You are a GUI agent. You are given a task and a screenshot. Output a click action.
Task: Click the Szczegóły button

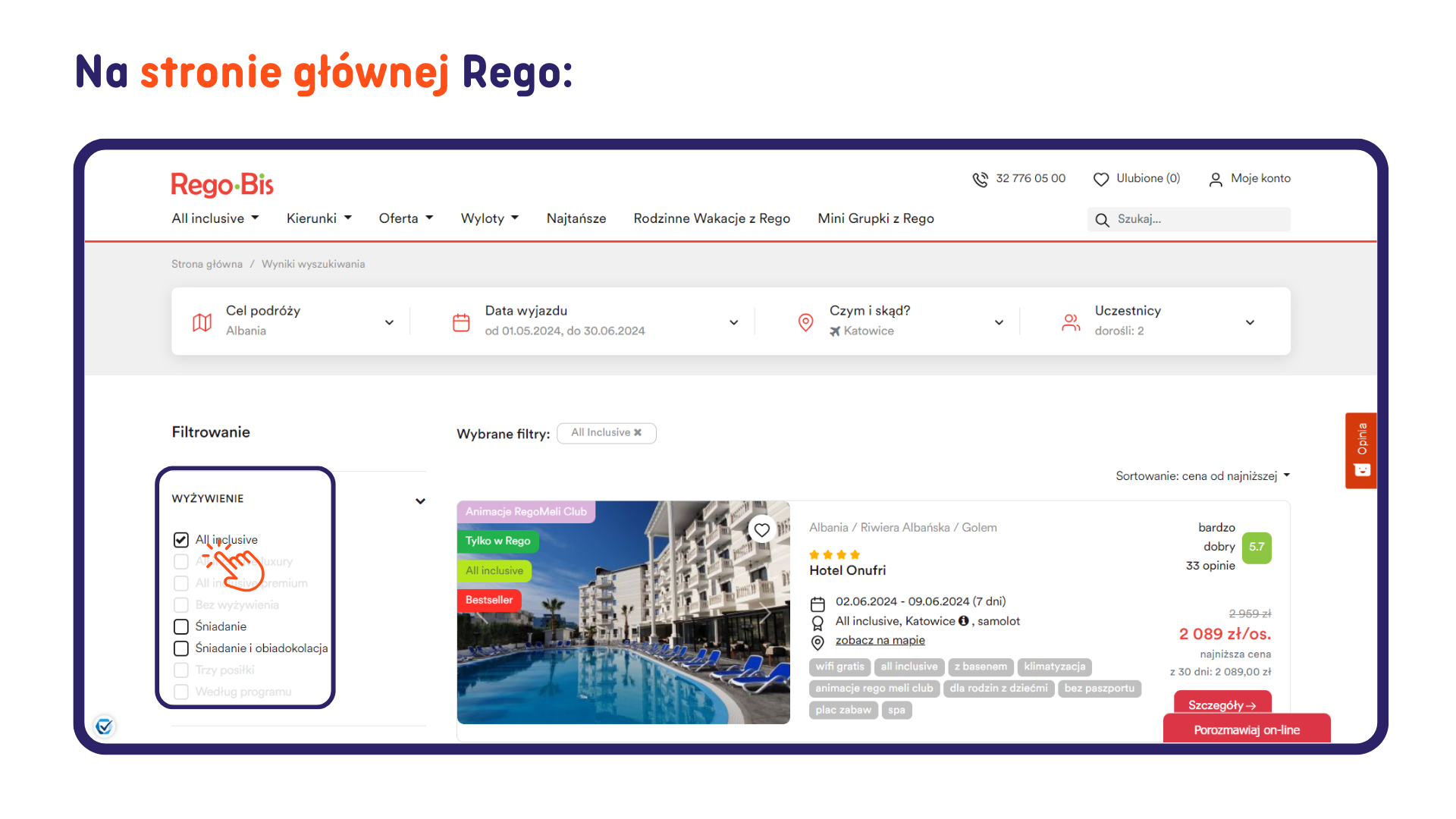coord(1222,704)
